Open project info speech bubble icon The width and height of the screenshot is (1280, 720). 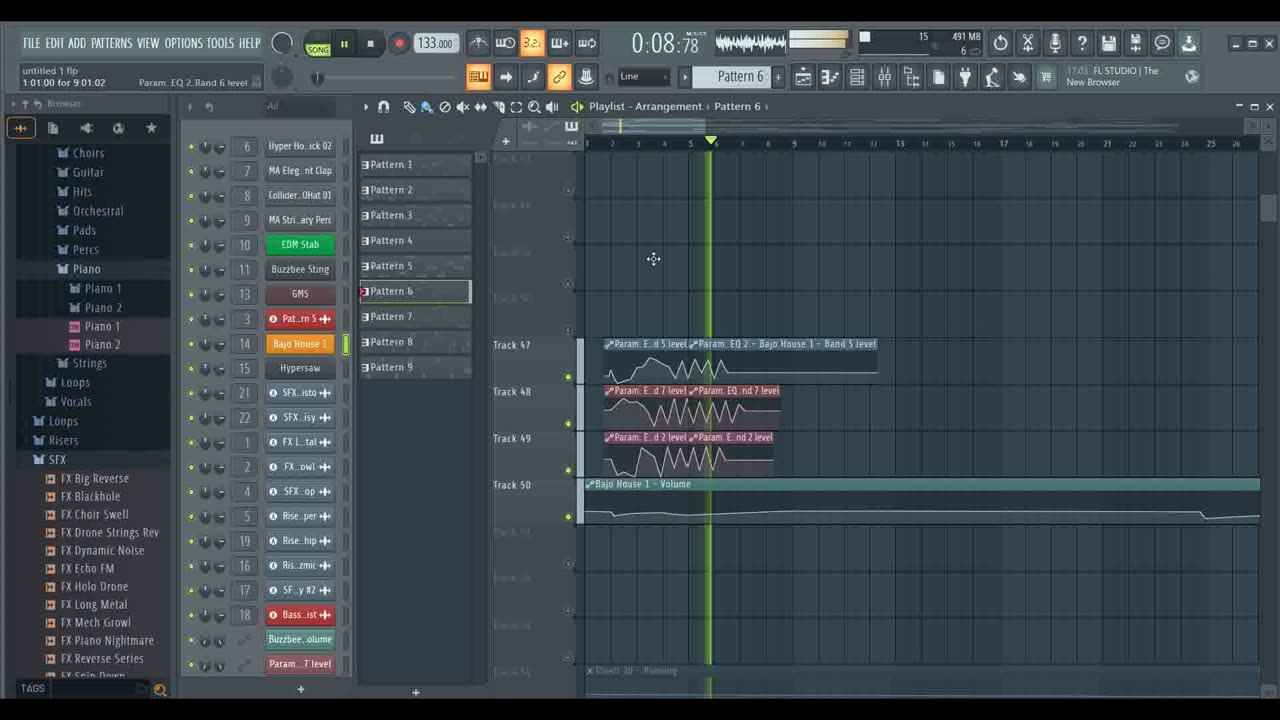tap(1162, 43)
